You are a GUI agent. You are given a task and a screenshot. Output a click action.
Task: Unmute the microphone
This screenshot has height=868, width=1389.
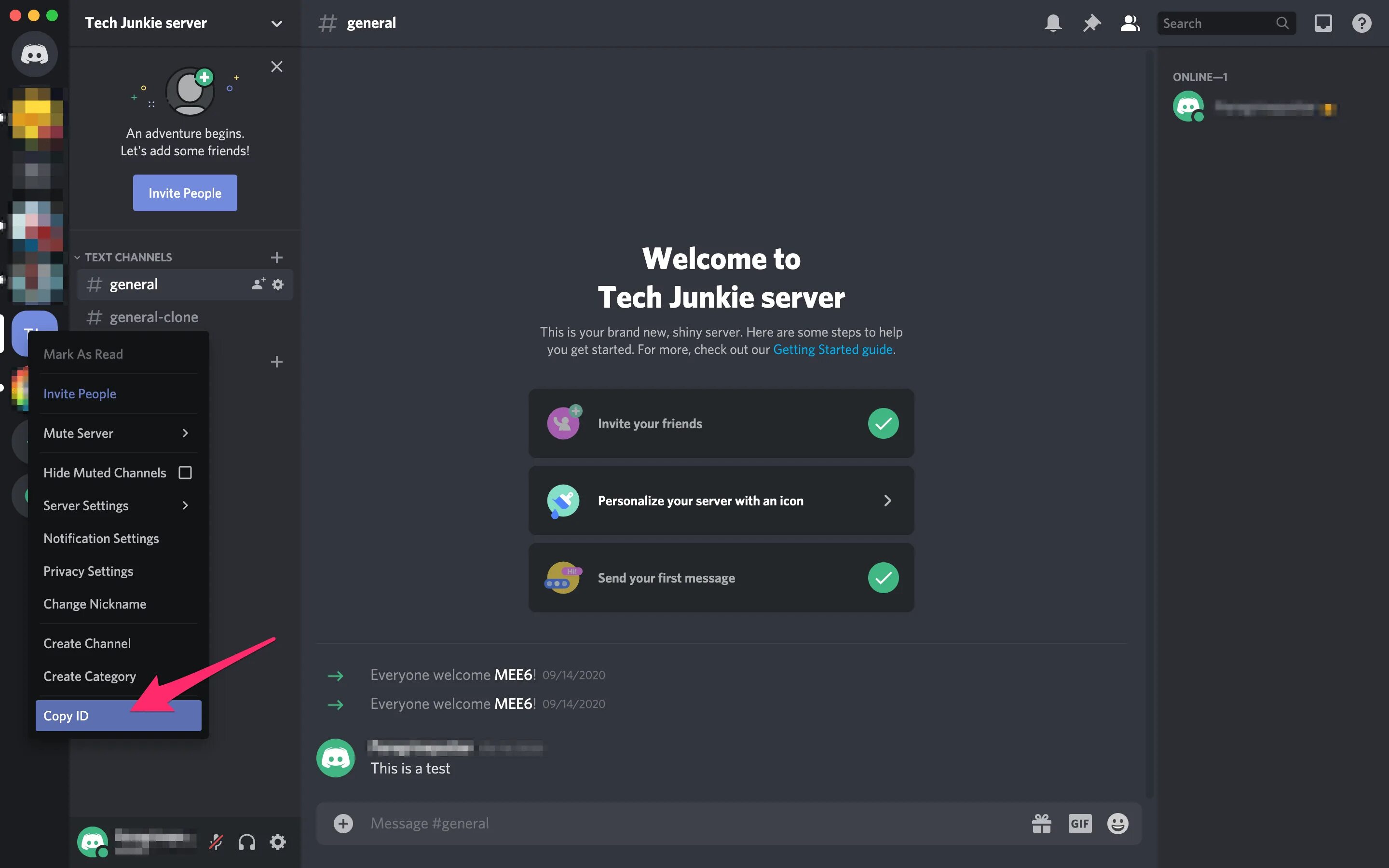click(x=216, y=842)
